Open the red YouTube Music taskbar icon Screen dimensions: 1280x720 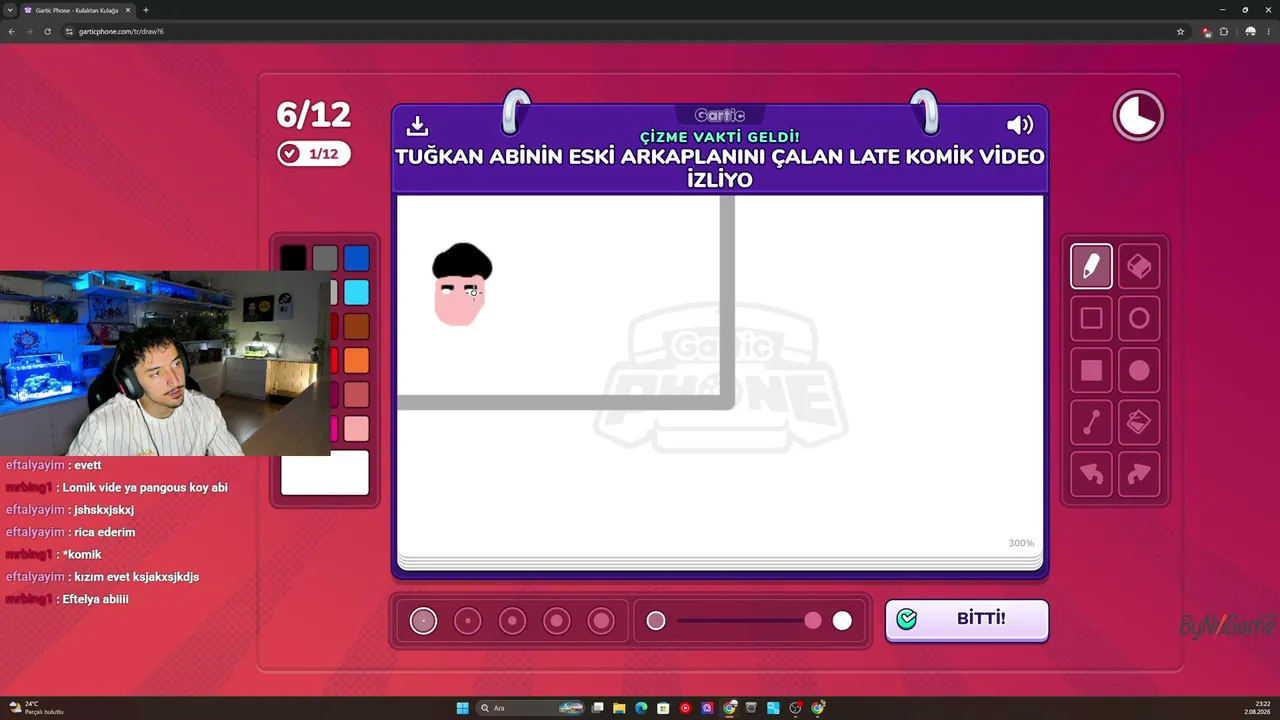(686, 708)
